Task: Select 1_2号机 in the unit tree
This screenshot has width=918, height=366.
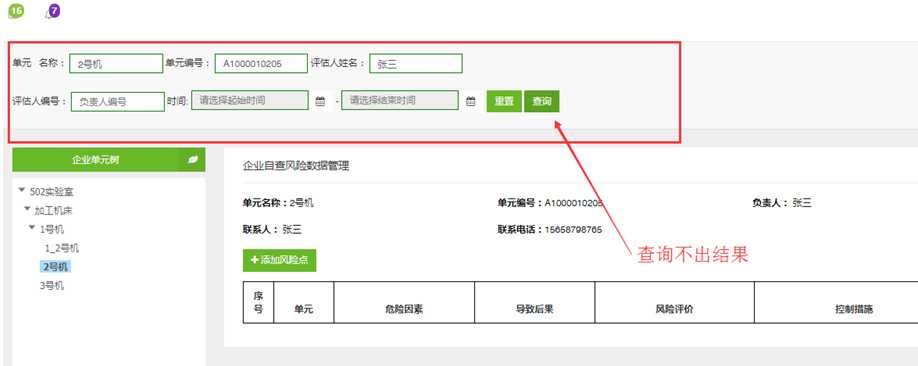Action: coord(62,248)
